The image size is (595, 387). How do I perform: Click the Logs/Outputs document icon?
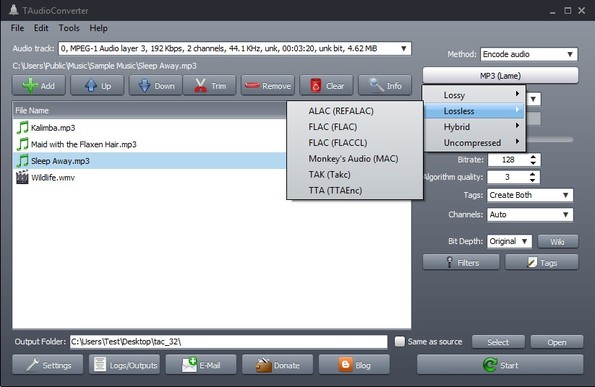(100, 365)
